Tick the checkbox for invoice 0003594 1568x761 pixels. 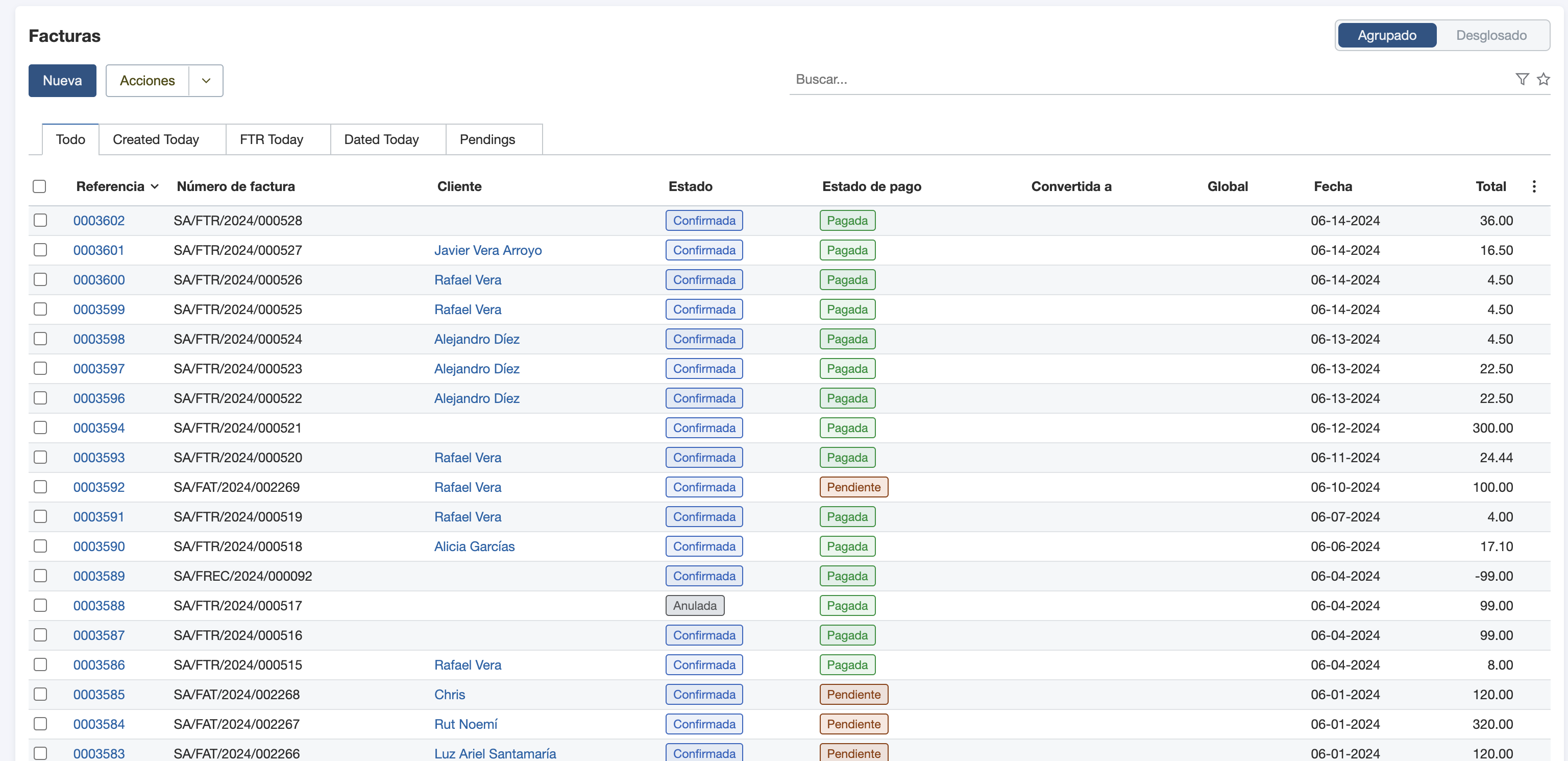[x=40, y=427]
